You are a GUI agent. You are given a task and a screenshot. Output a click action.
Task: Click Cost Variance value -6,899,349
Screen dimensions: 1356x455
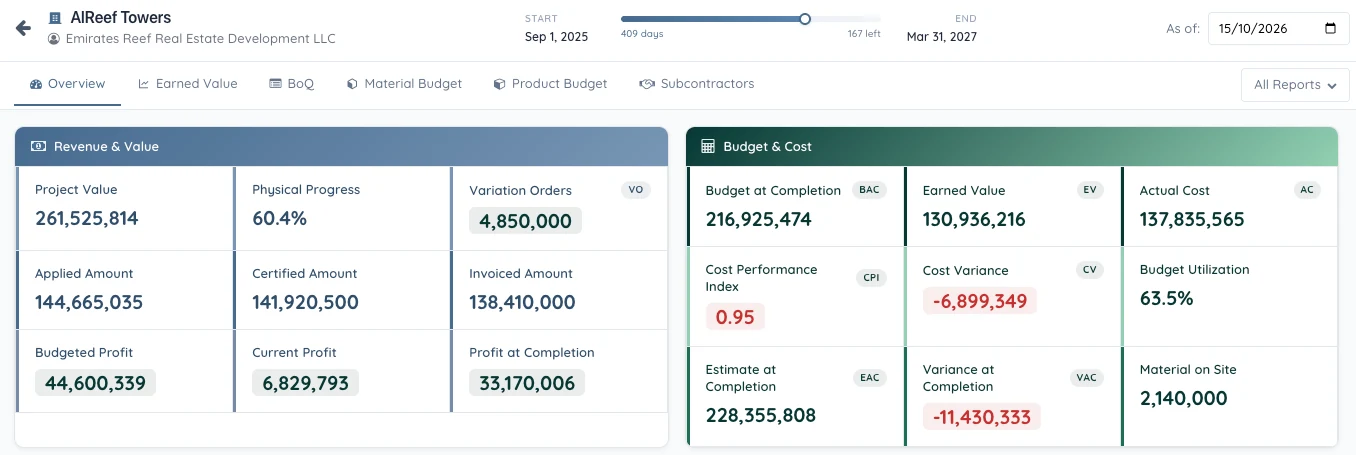[980, 300]
